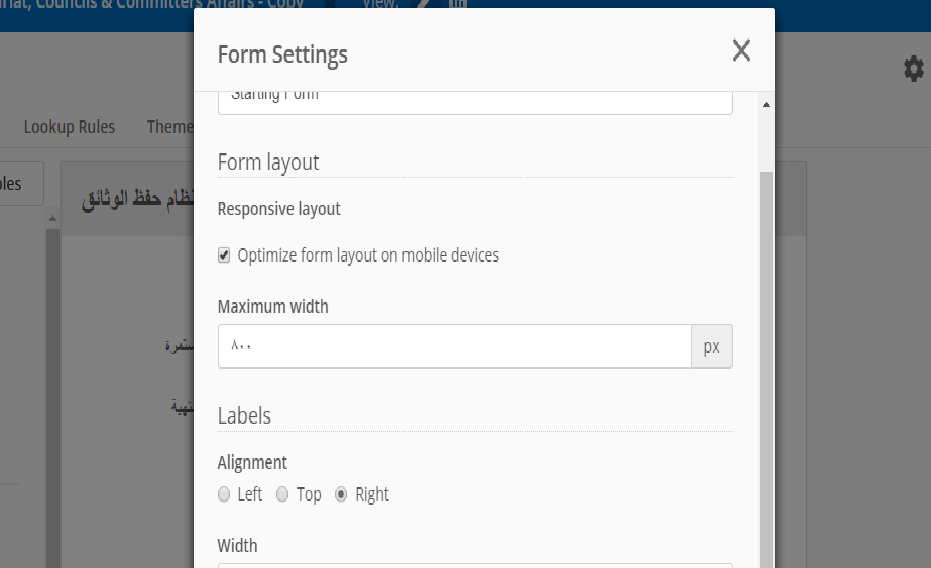Click the Optimize form layout label text
The image size is (931, 568).
pyautogui.click(x=368, y=255)
